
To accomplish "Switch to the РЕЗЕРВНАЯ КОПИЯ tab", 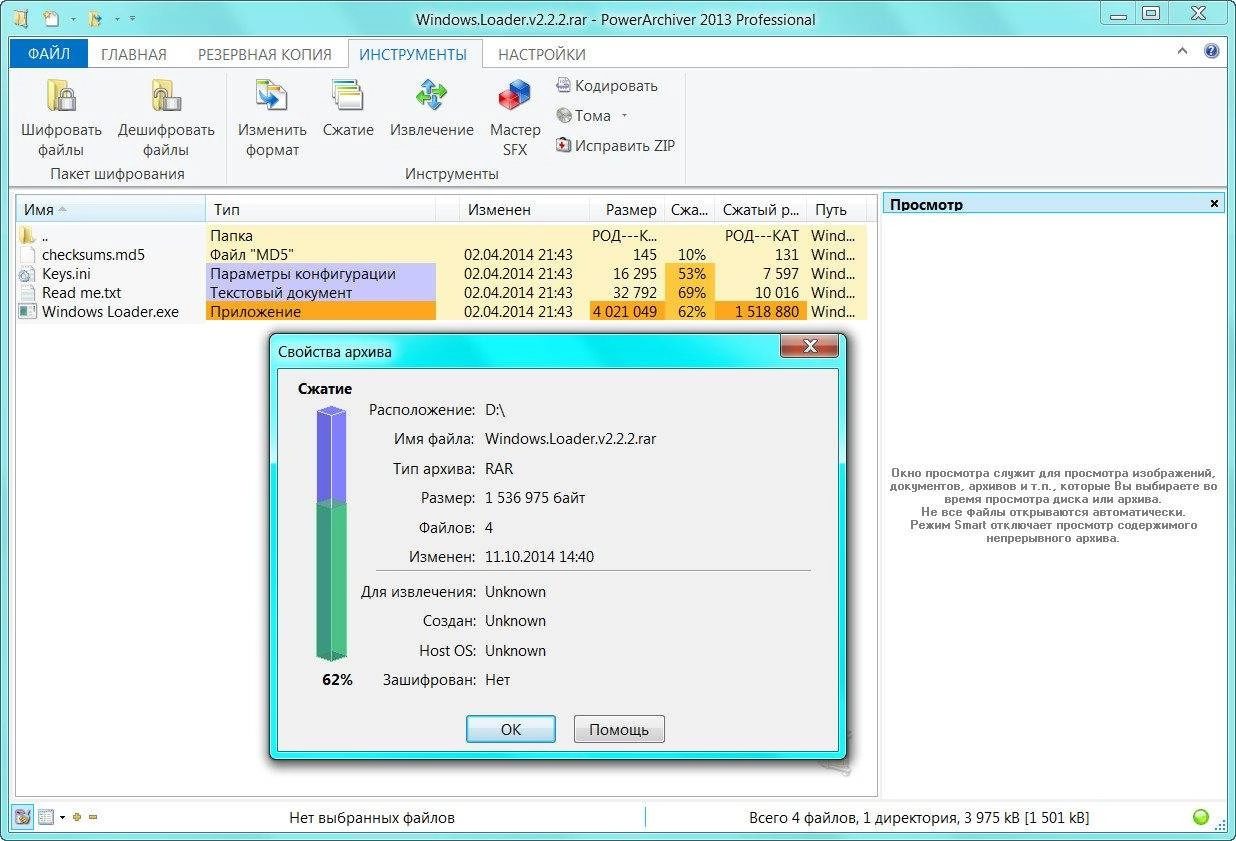I will point(263,54).
